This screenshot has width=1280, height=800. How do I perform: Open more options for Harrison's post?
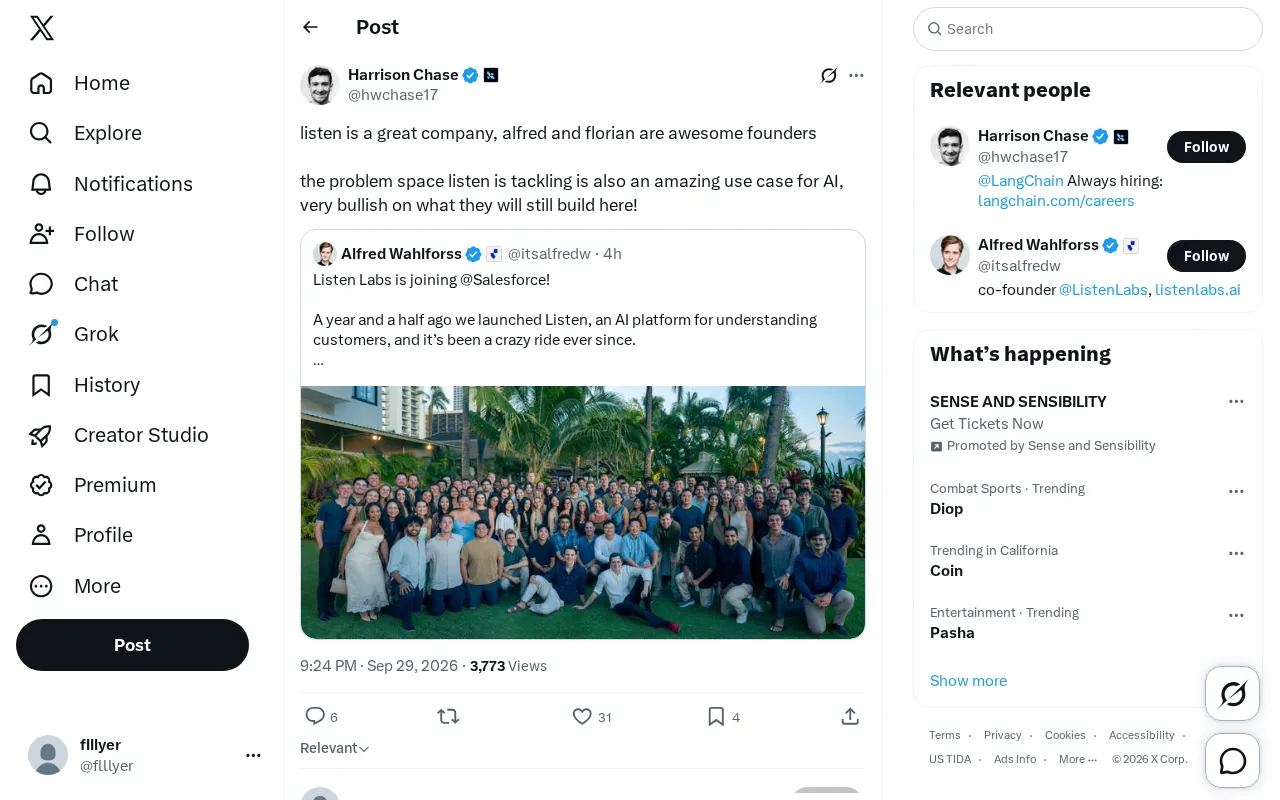point(856,75)
